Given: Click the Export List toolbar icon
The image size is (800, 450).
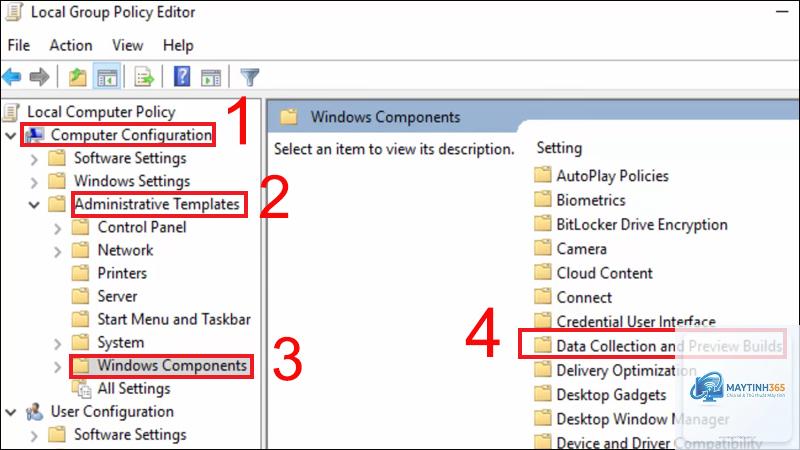Looking at the screenshot, I should tap(144, 77).
